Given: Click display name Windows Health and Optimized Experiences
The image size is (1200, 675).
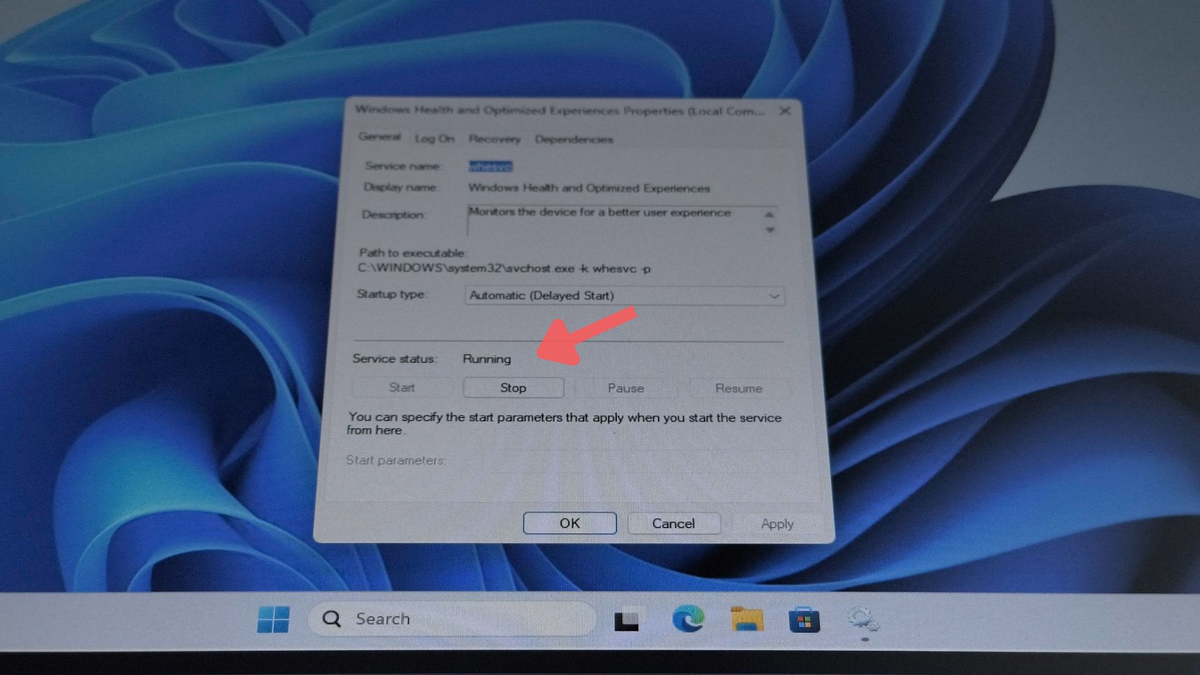Looking at the screenshot, I should 589,188.
